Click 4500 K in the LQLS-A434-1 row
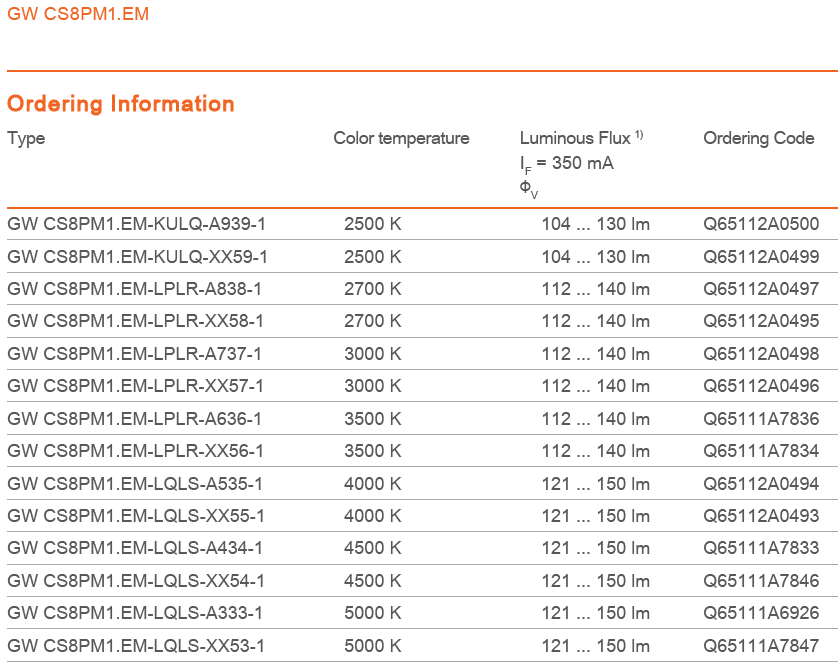The height and width of the screenshot is (669, 838). pos(373,548)
